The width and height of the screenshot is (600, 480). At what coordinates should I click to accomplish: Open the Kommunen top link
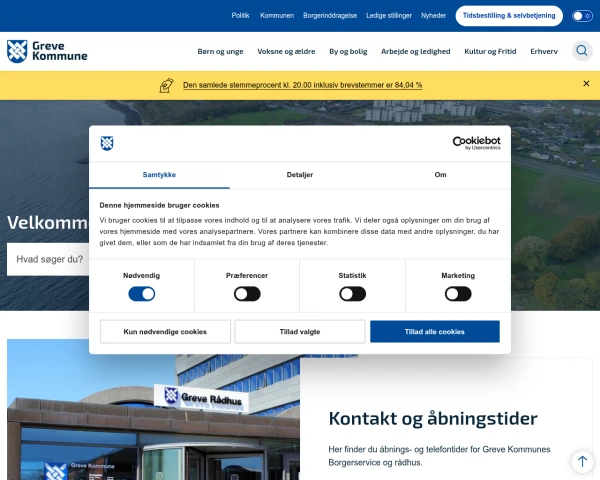277,16
